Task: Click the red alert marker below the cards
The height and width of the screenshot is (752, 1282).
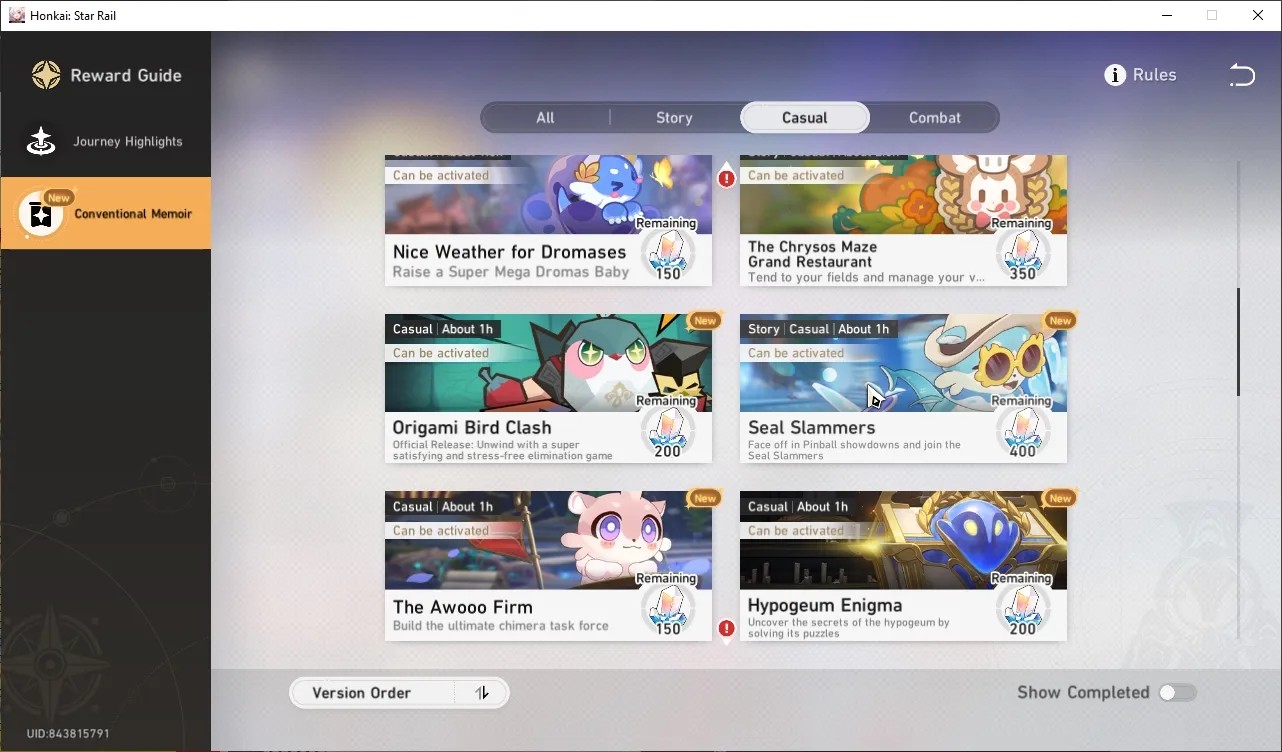Action: pos(726,629)
